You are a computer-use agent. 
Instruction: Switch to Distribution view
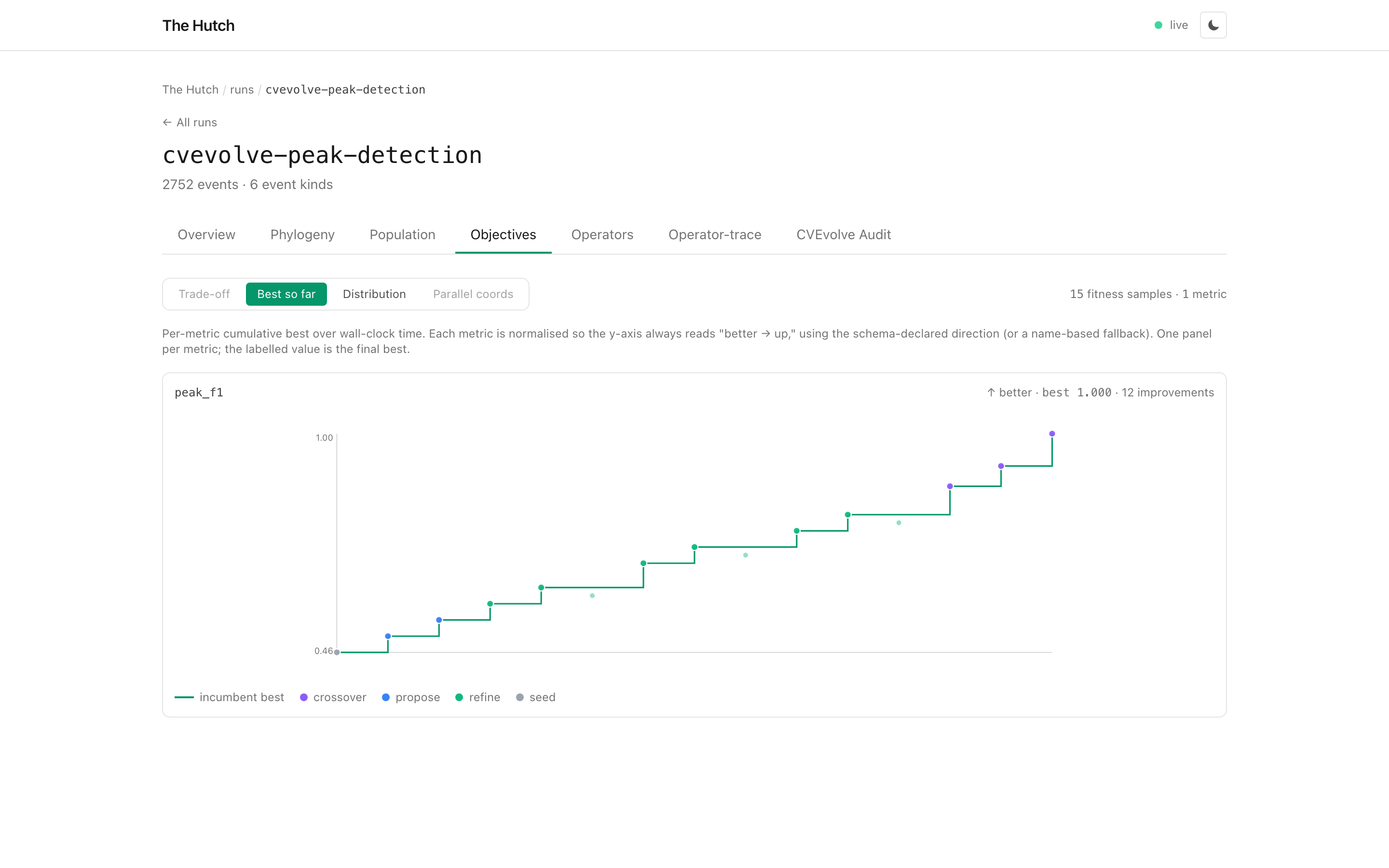[374, 294]
